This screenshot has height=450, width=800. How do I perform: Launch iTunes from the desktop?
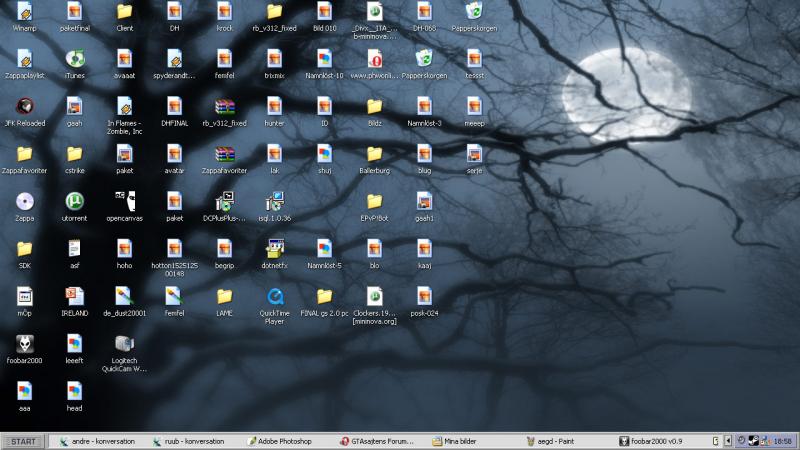coord(74,58)
